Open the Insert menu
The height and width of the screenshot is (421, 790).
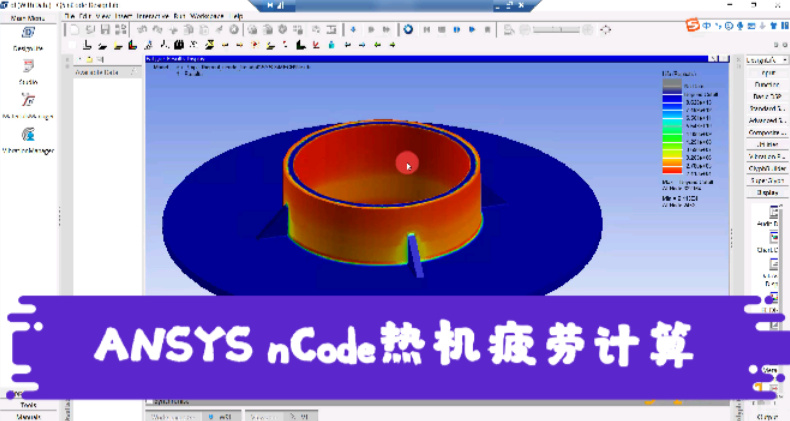tap(122, 16)
